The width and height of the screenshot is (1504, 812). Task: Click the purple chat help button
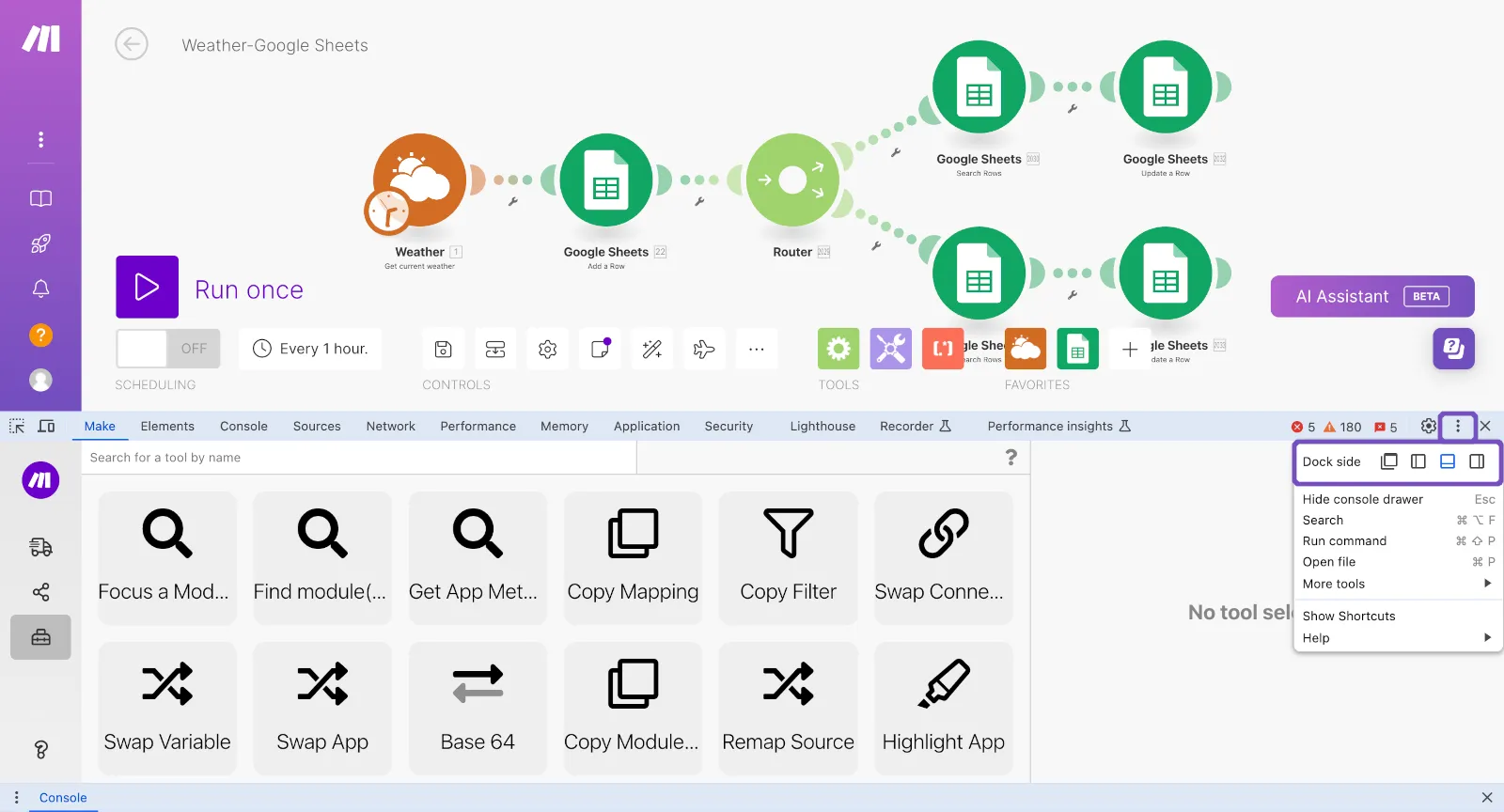(1454, 349)
